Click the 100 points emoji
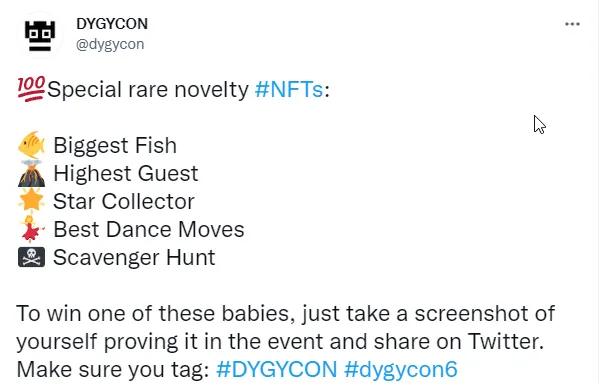 (31, 89)
